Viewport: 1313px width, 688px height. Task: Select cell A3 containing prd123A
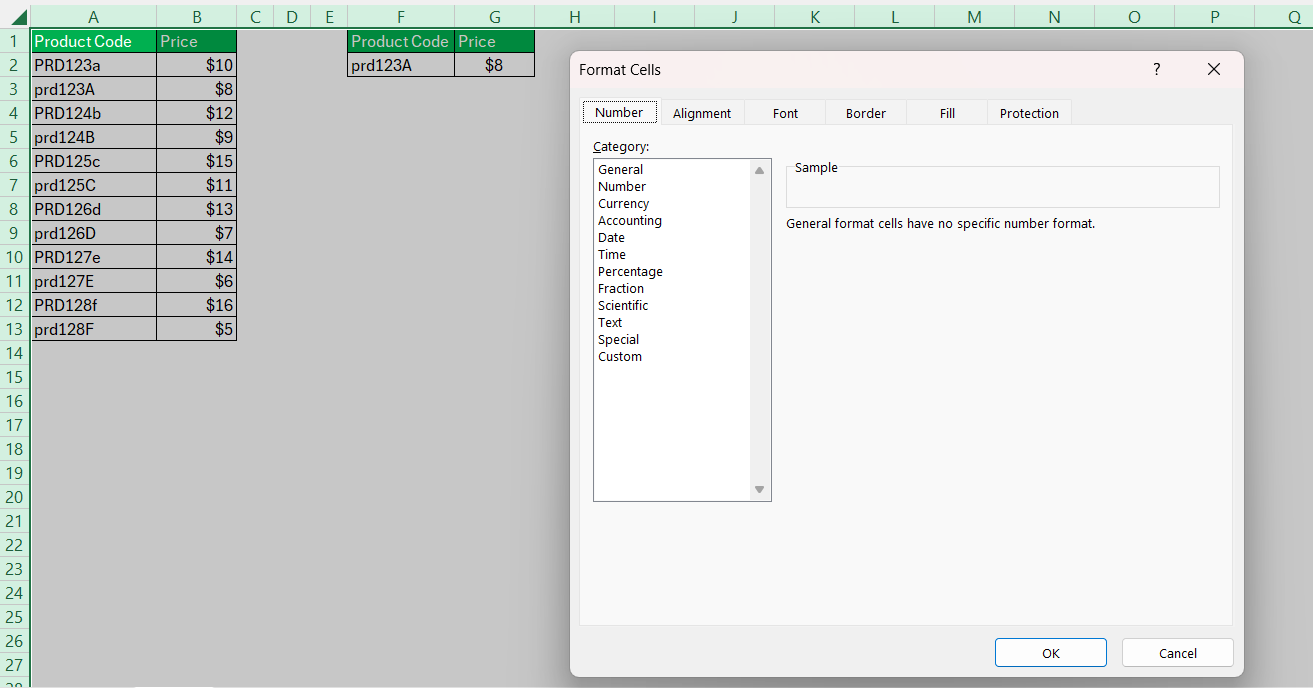click(94, 89)
